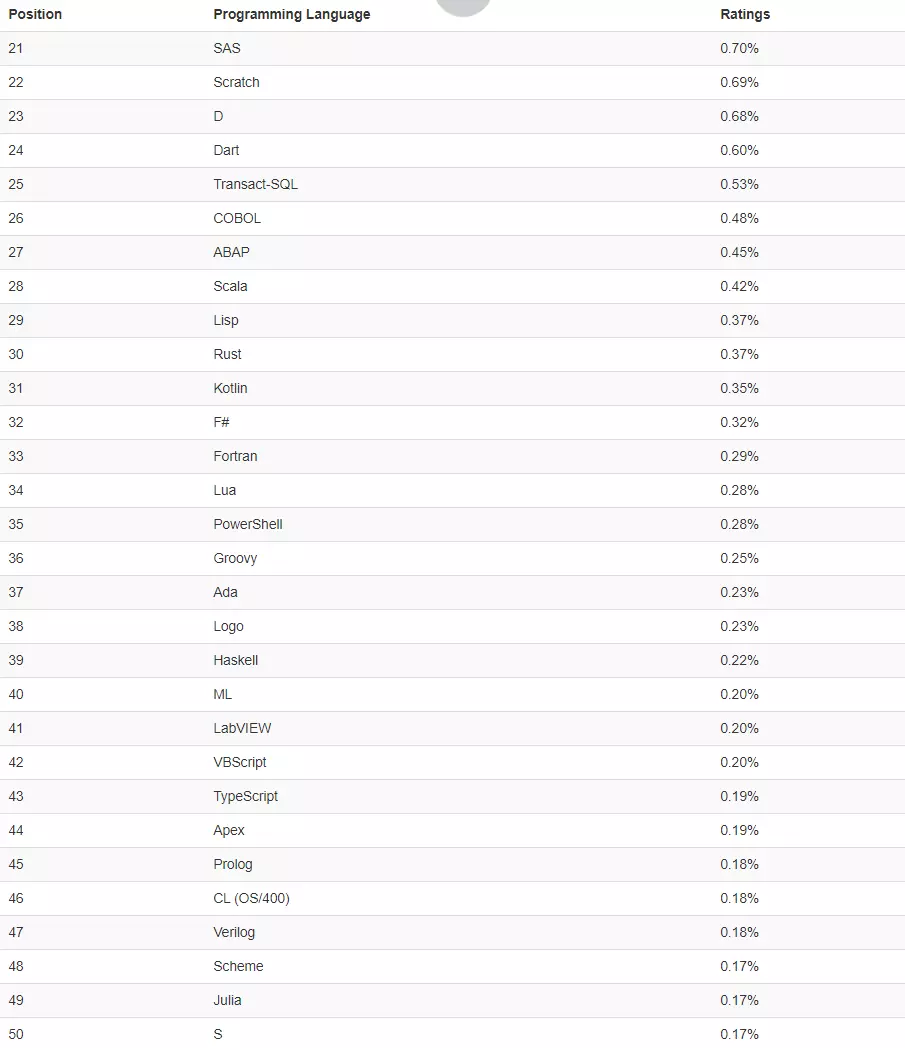Image resolution: width=905 pixels, height=1048 pixels.
Task: Select the F# language cell
Action: tap(221, 422)
